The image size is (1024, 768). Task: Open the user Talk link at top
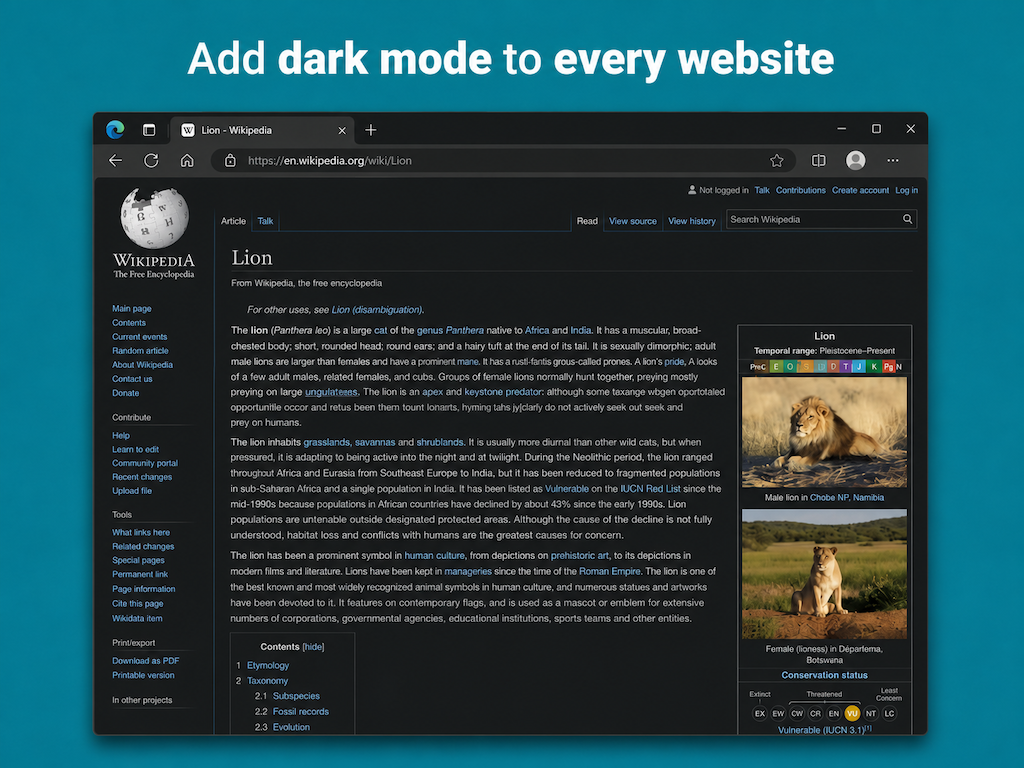(x=762, y=191)
